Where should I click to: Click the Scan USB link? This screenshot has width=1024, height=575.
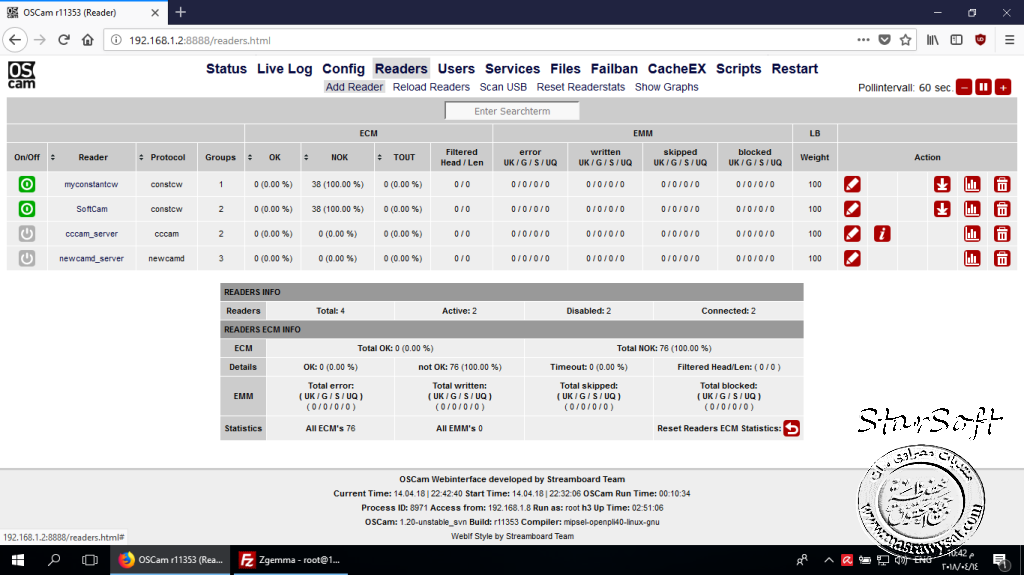[503, 87]
